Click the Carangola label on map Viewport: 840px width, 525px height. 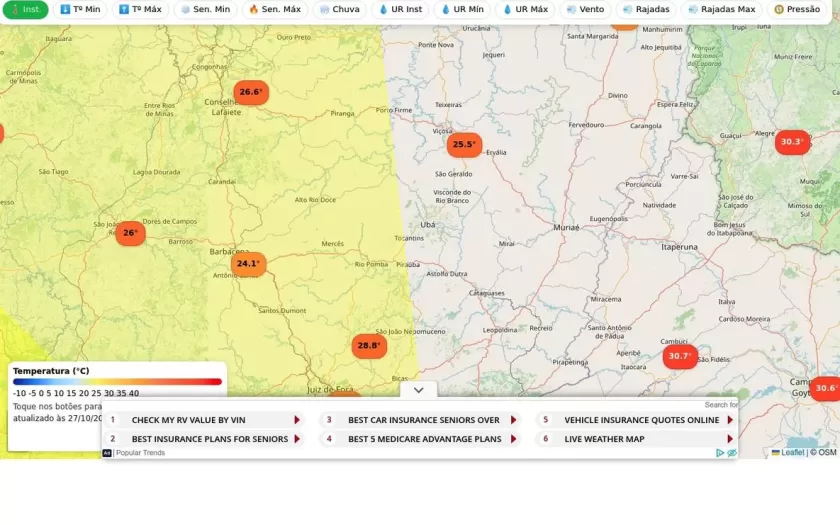[x=646, y=126]
